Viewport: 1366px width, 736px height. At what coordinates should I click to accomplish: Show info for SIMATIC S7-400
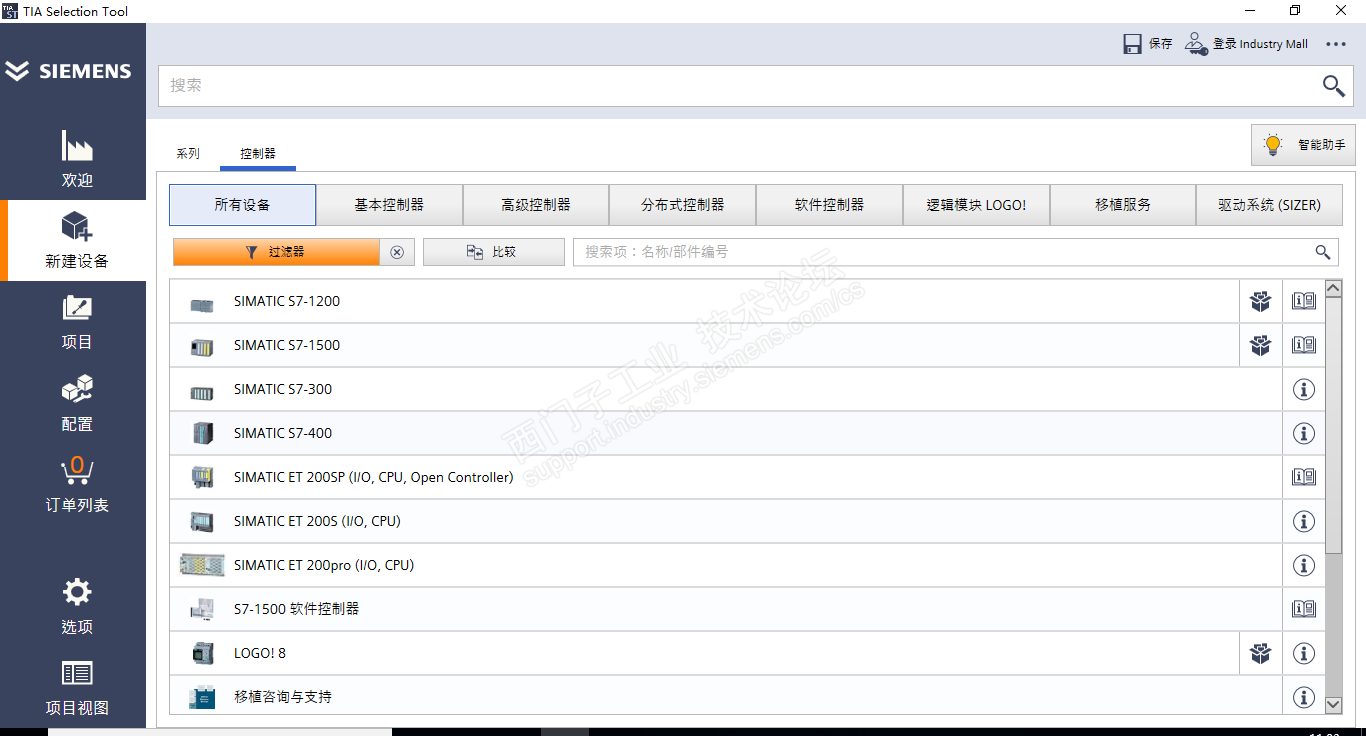tap(1304, 433)
